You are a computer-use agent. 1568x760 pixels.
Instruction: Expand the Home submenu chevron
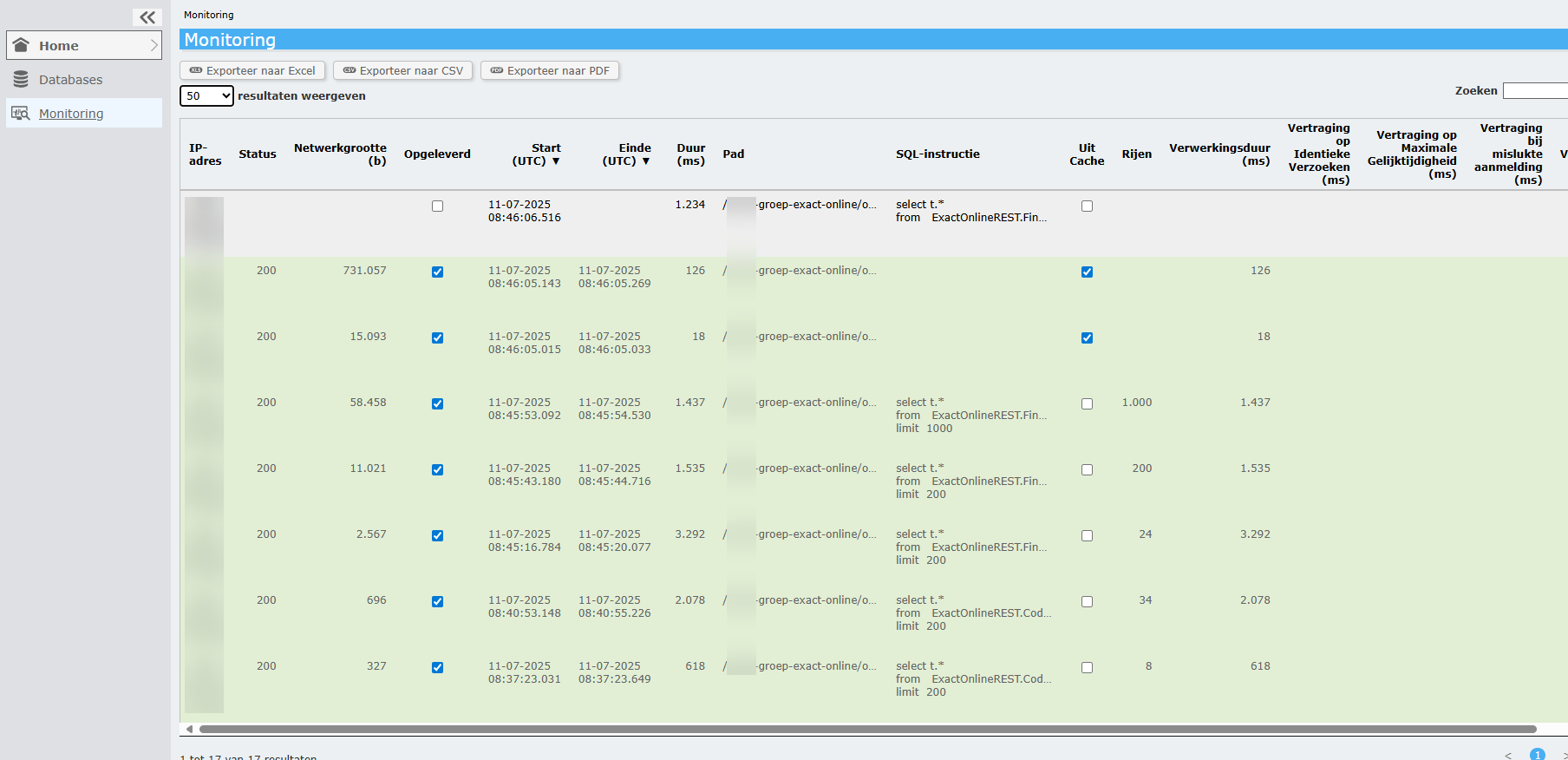click(x=154, y=45)
